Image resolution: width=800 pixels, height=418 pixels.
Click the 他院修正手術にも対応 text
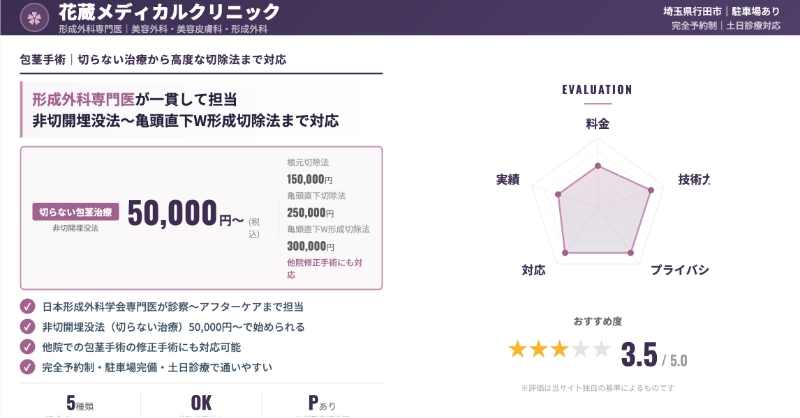point(324,268)
